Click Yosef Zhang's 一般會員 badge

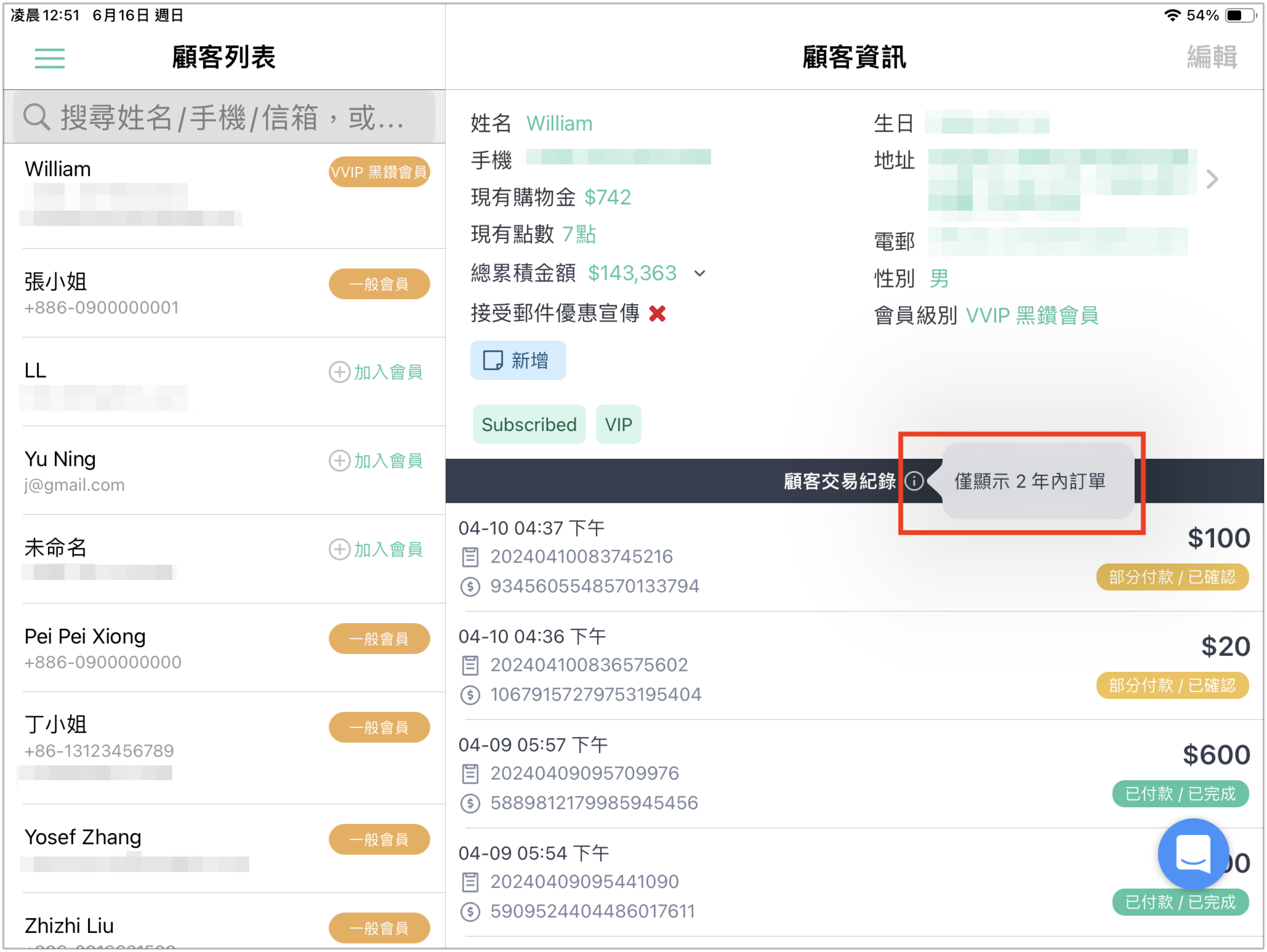click(379, 840)
